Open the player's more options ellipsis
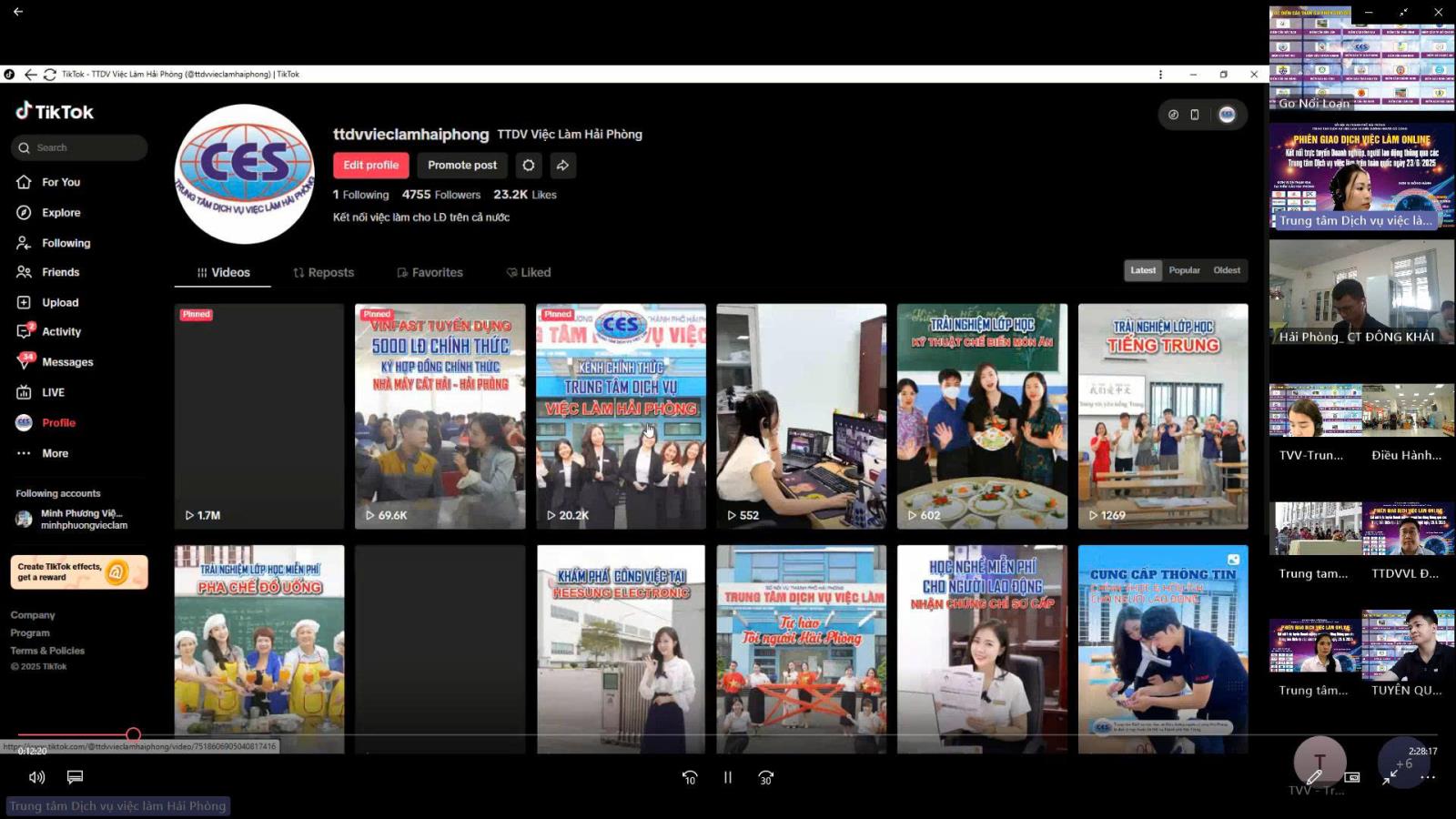This screenshot has height=819, width=1456. tap(1428, 777)
